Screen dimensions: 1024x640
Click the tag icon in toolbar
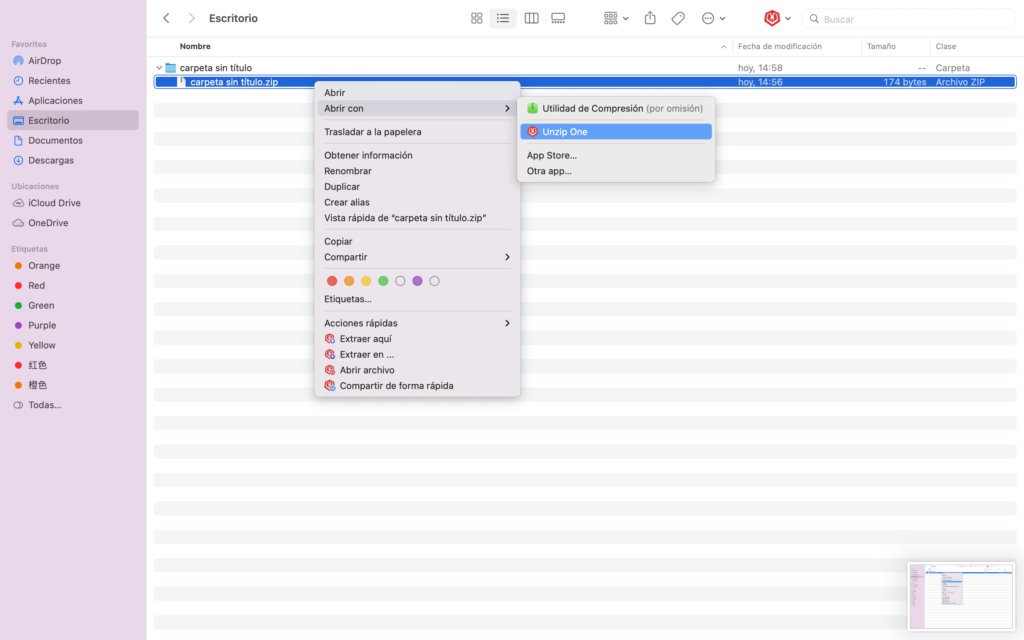[x=678, y=18]
